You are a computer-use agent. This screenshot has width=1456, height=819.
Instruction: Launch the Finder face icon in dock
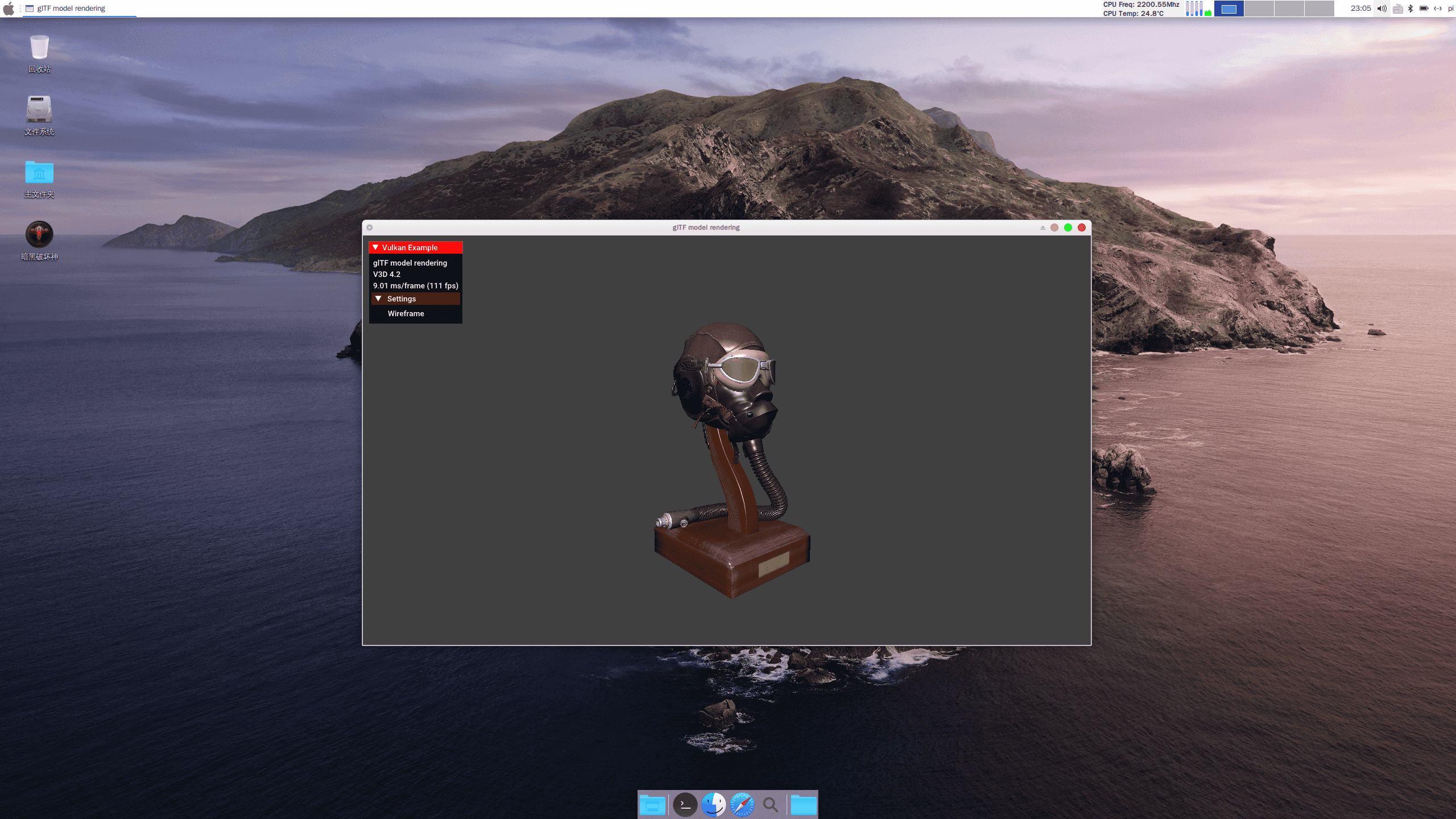pos(713,805)
